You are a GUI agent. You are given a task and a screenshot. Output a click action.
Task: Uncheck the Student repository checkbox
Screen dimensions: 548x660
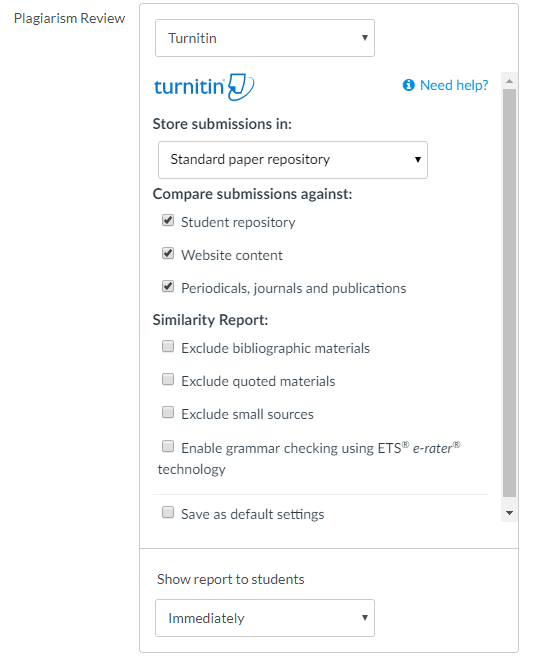point(168,220)
